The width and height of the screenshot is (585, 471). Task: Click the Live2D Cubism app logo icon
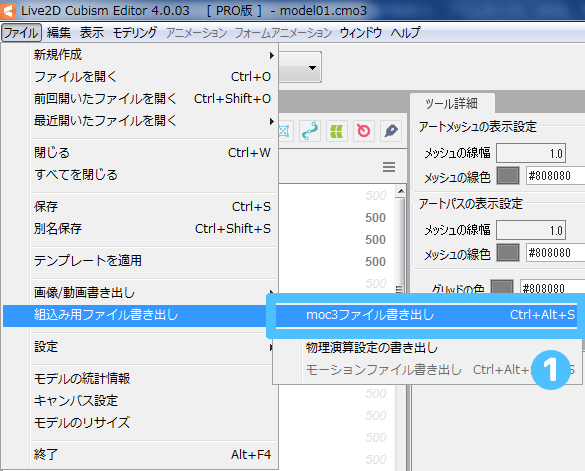[x=8, y=10]
